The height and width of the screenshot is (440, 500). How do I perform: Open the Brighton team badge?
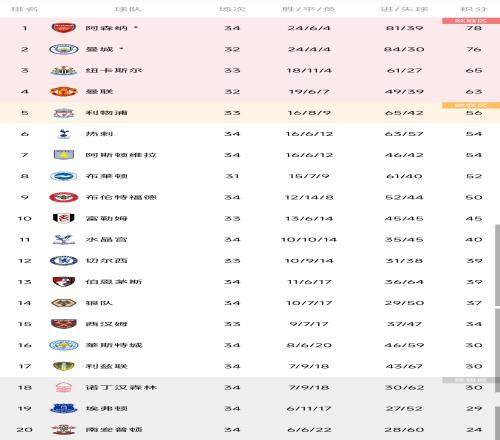[x=64, y=176]
